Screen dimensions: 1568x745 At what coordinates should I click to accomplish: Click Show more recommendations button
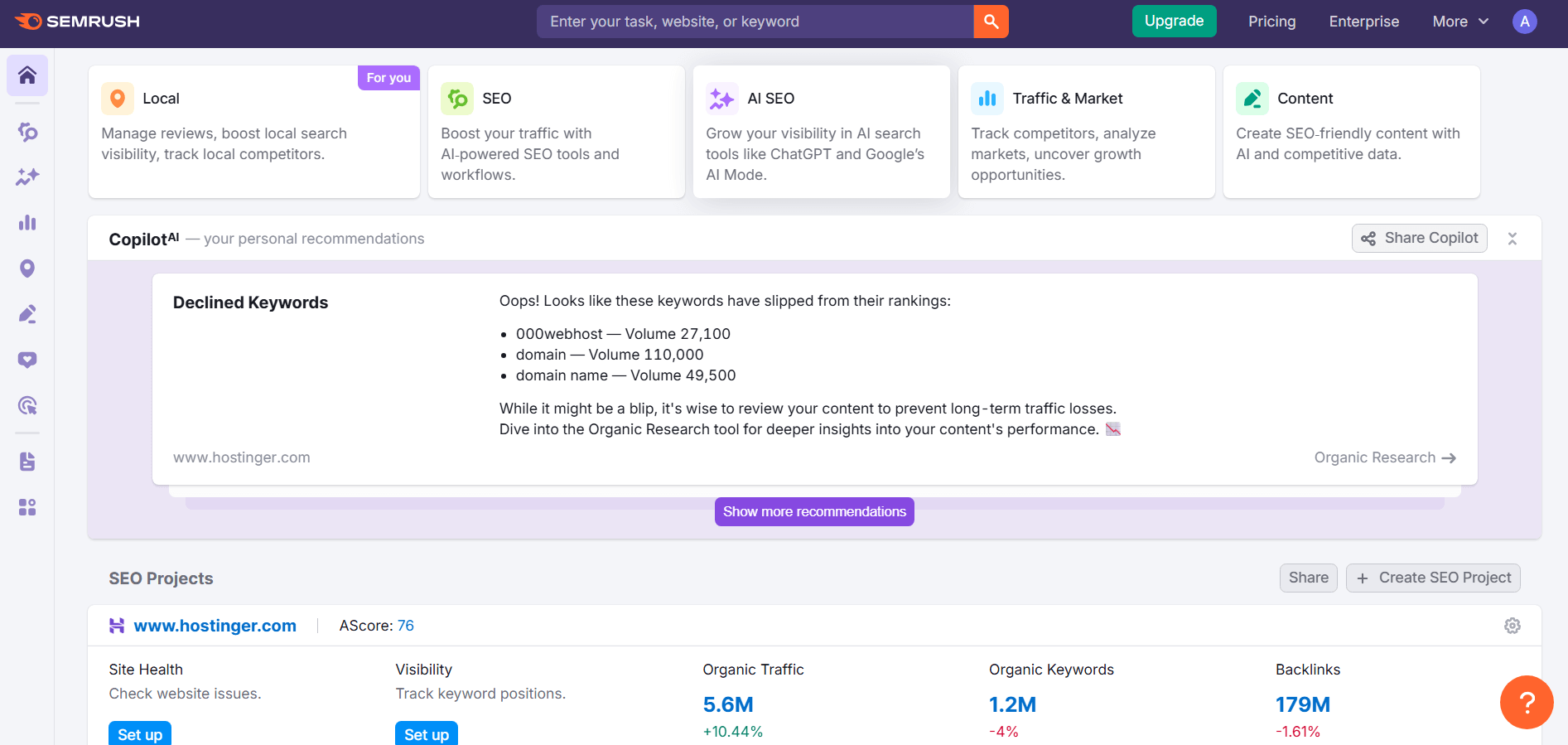point(814,511)
